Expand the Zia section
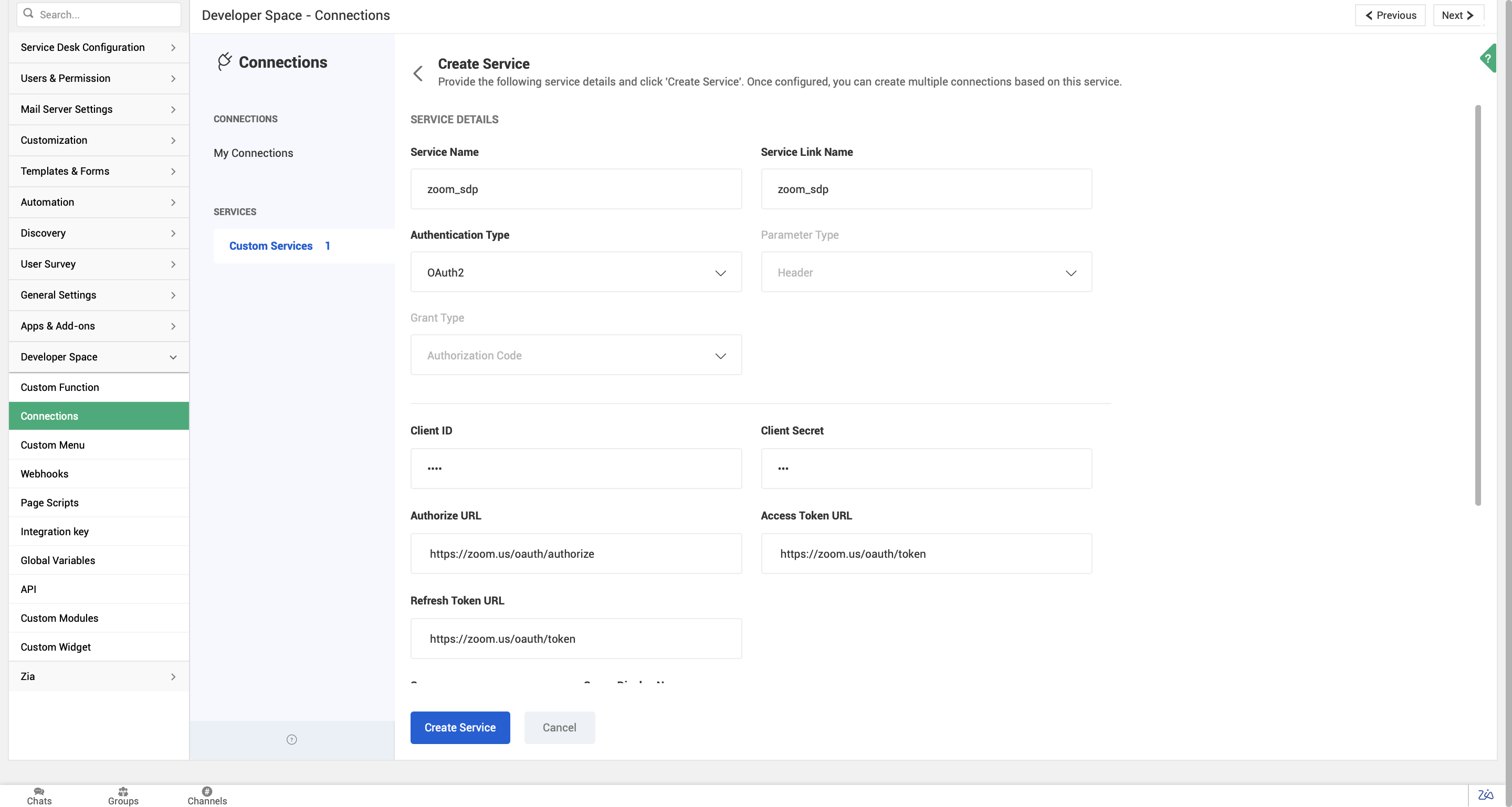 [99, 676]
